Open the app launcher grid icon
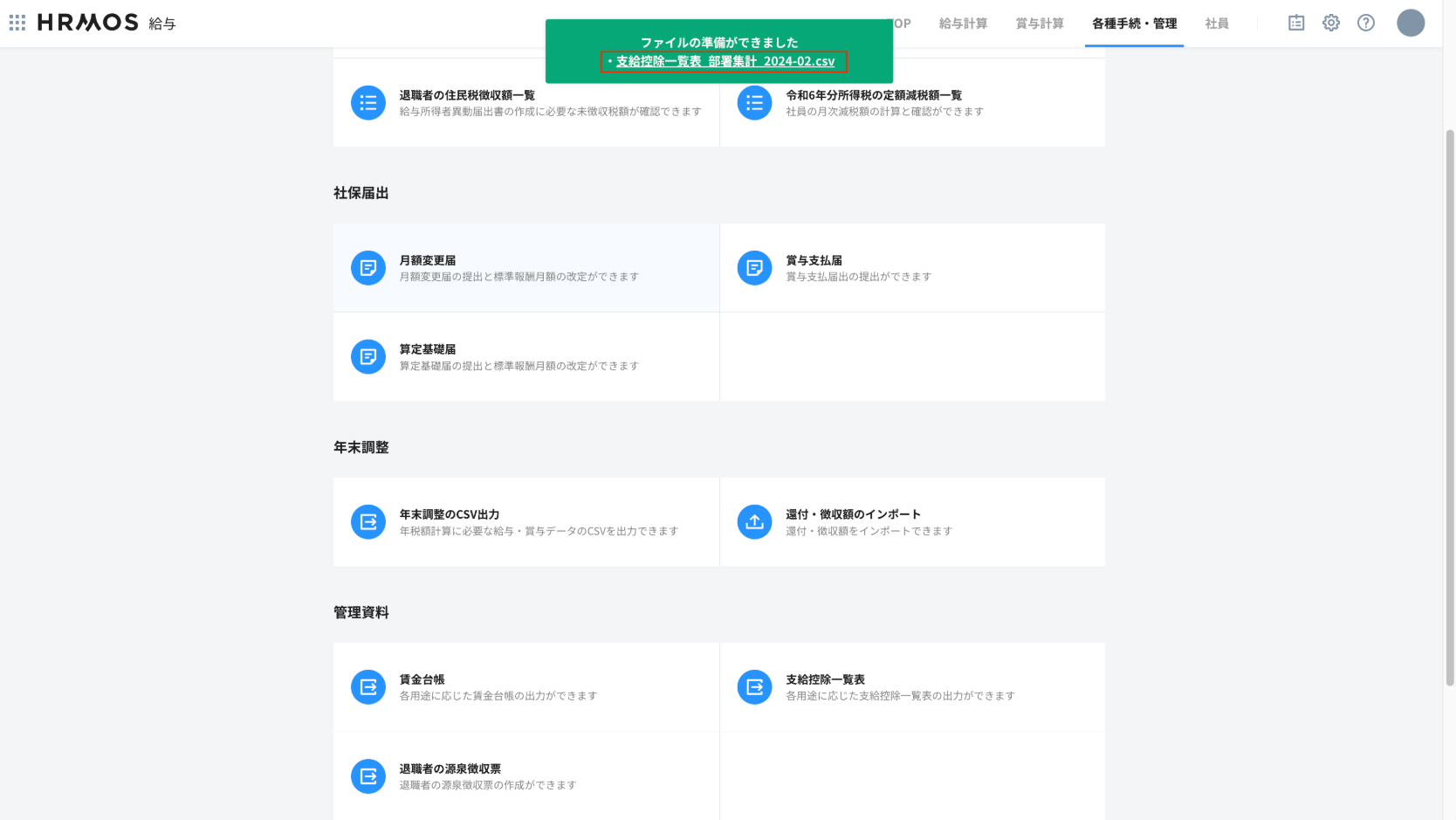1456x820 pixels. pos(17,23)
